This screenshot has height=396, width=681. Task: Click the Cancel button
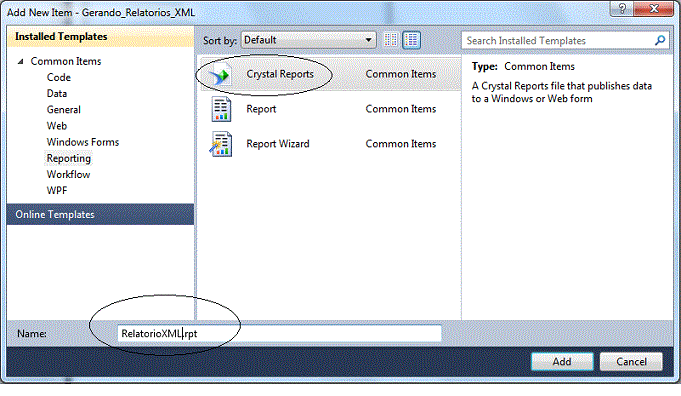[x=631, y=361]
